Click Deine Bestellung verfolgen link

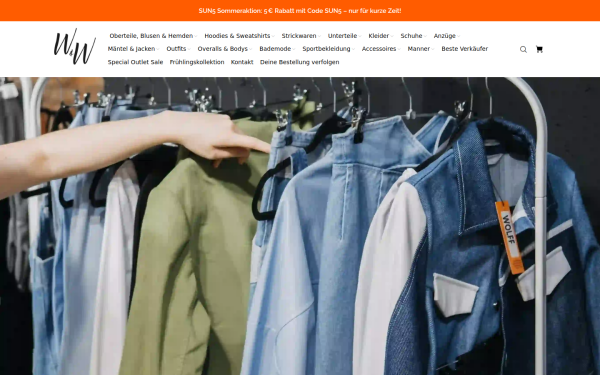[x=300, y=62]
